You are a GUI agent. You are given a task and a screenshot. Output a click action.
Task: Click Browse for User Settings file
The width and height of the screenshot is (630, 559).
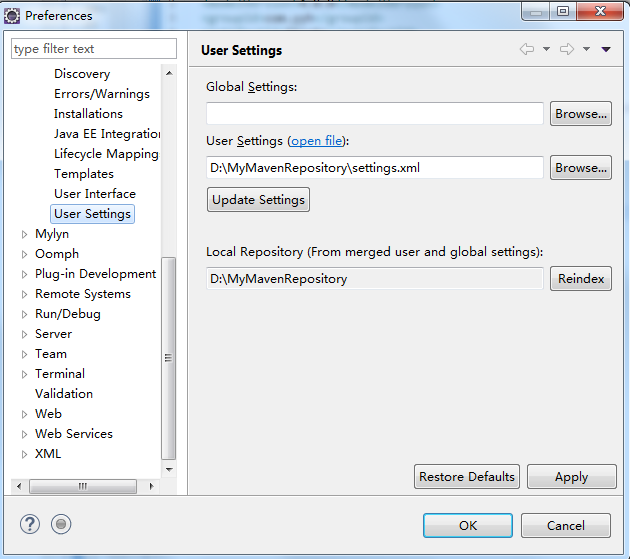[x=581, y=168]
